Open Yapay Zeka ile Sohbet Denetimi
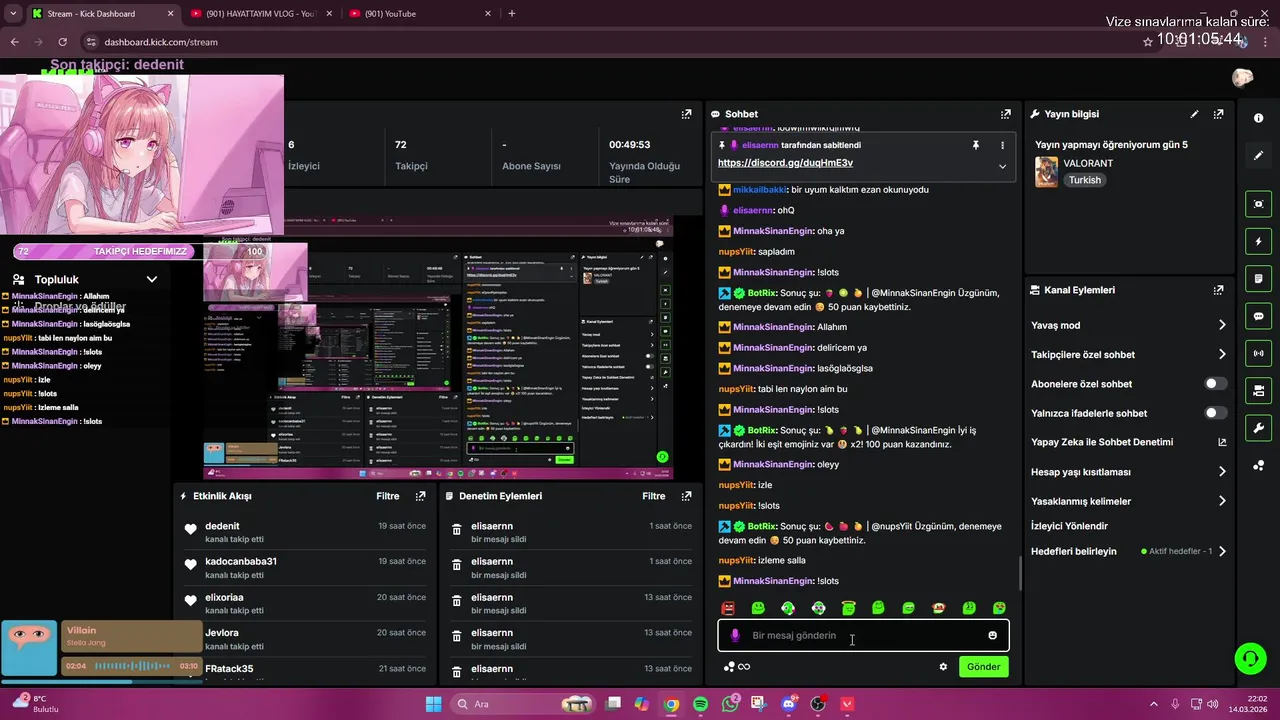Image resolution: width=1280 pixels, height=720 pixels. [1128, 442]
